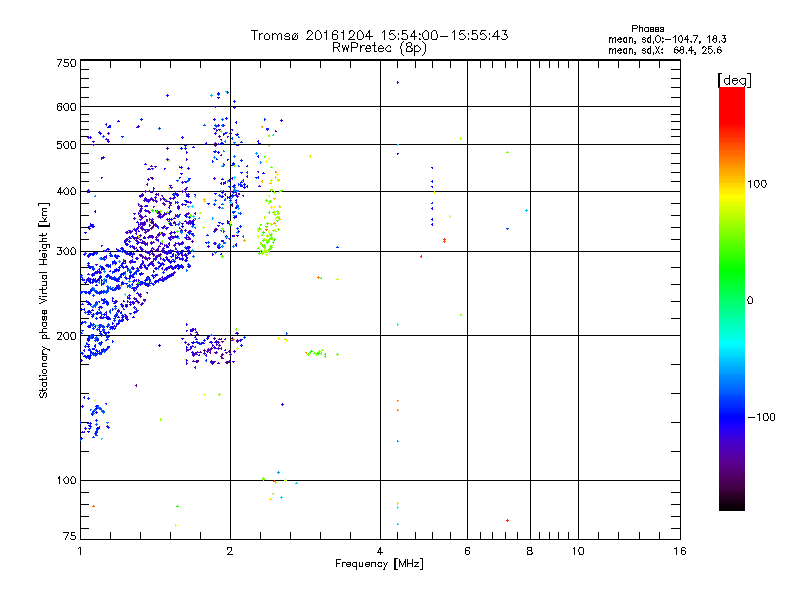Click the '[deg]' colorbar unit label

(734, 80)
